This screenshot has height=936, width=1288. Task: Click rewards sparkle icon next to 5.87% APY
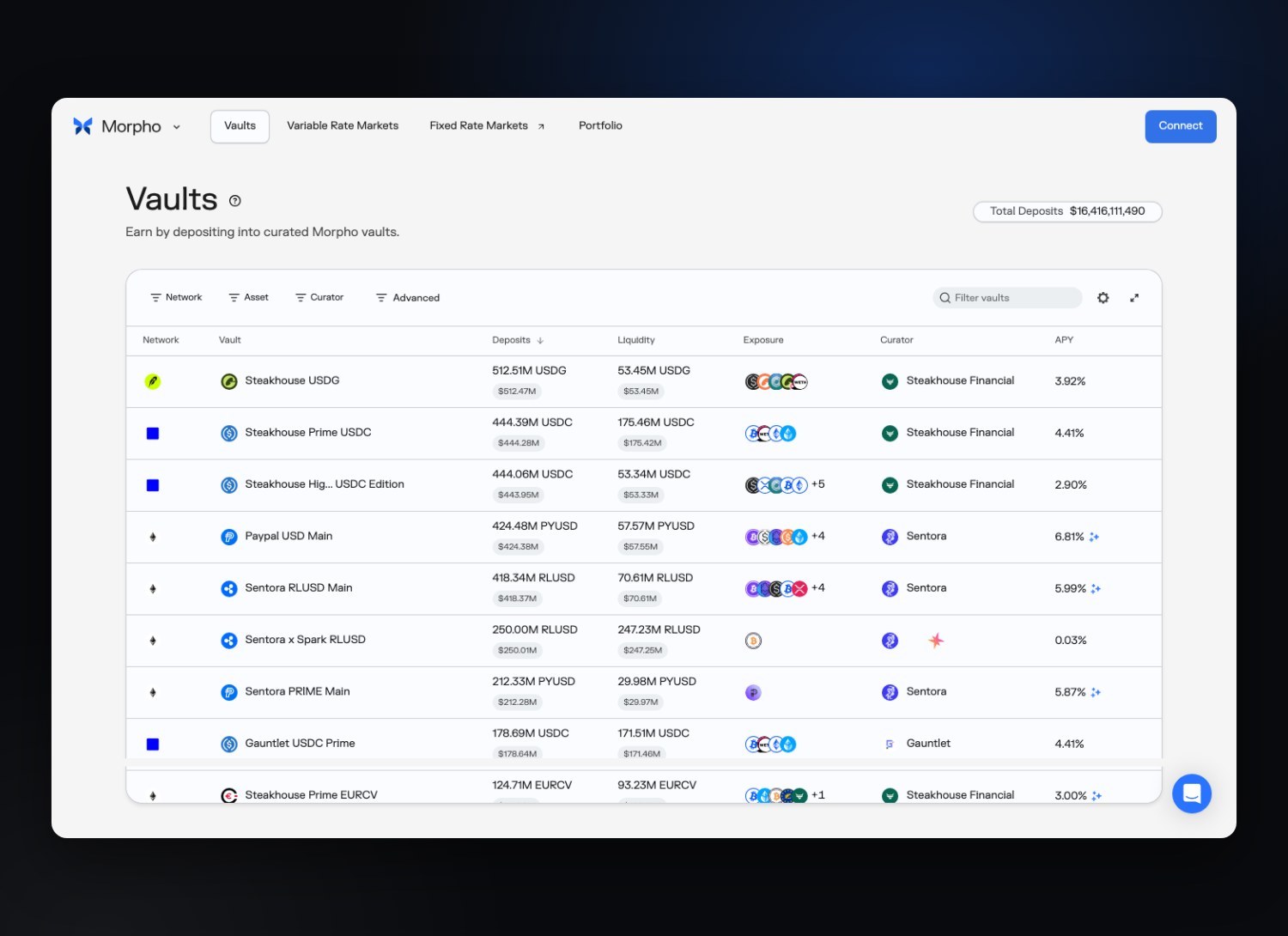[1096, 692]
